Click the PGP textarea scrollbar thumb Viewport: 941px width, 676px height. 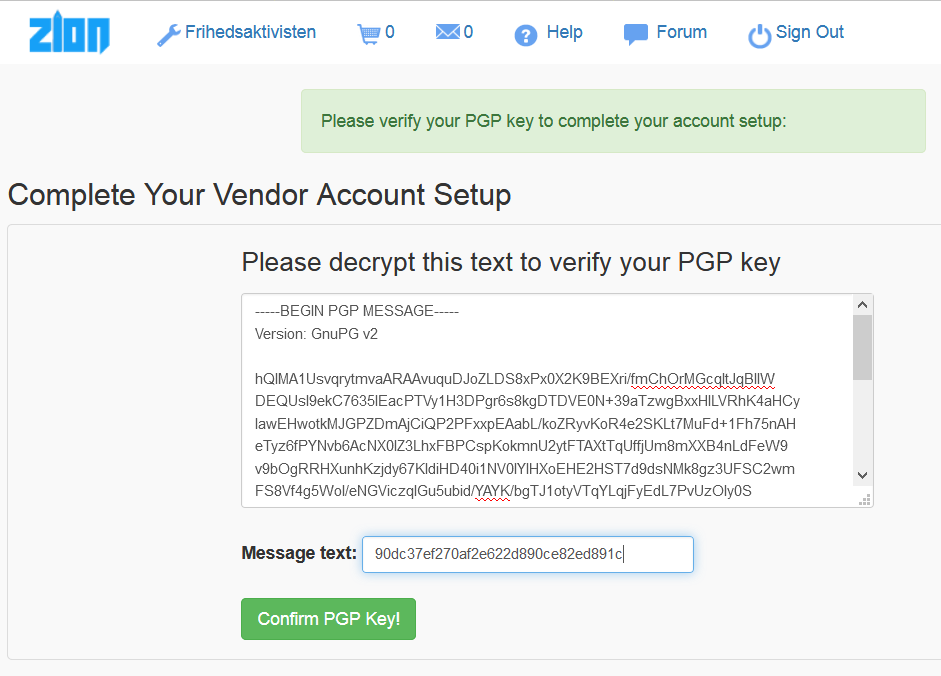point(863,346)
